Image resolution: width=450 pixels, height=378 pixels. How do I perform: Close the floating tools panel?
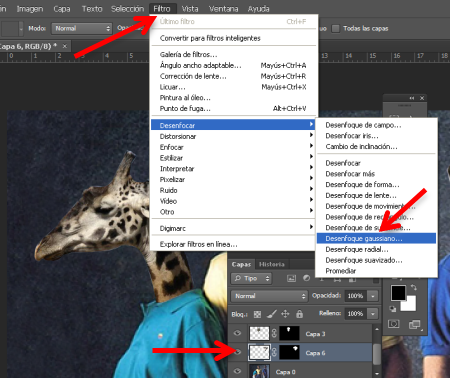pyautogui.click(x=422, y=98)
